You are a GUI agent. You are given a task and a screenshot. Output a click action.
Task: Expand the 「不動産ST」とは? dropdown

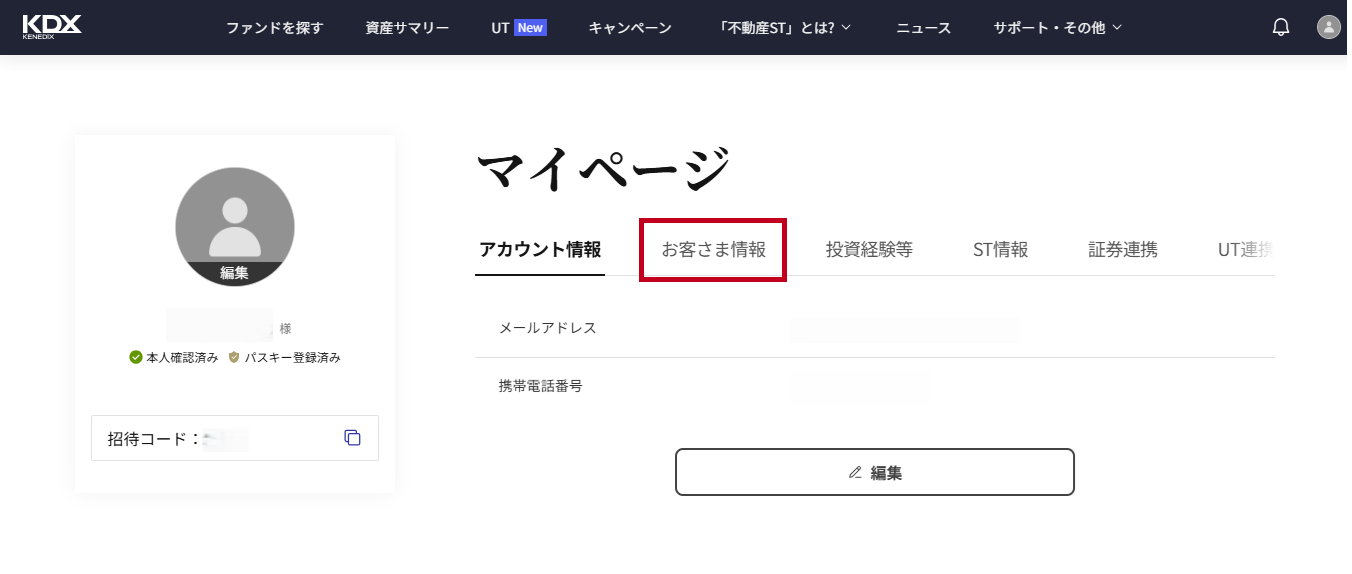pyautogui.click(x=785, y=28)
